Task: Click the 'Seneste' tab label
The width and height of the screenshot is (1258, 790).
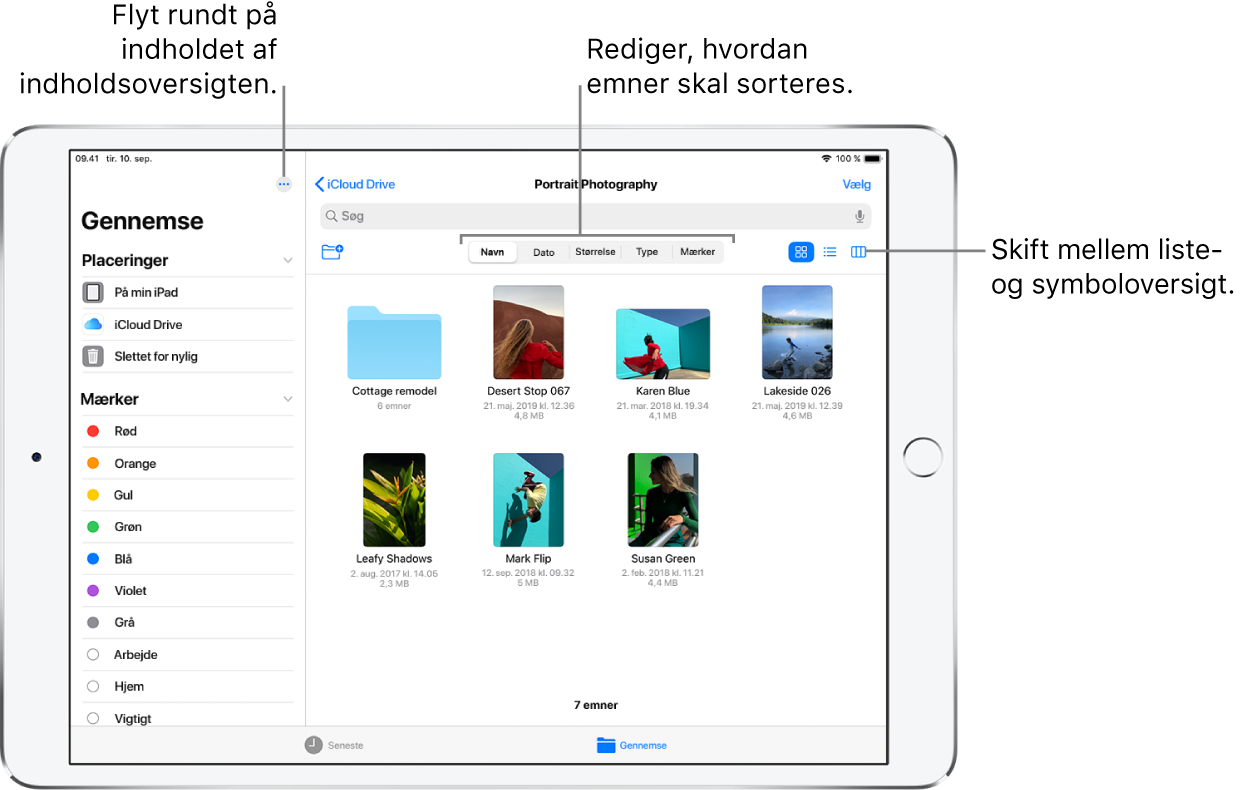Action: [x=346, y=746]
